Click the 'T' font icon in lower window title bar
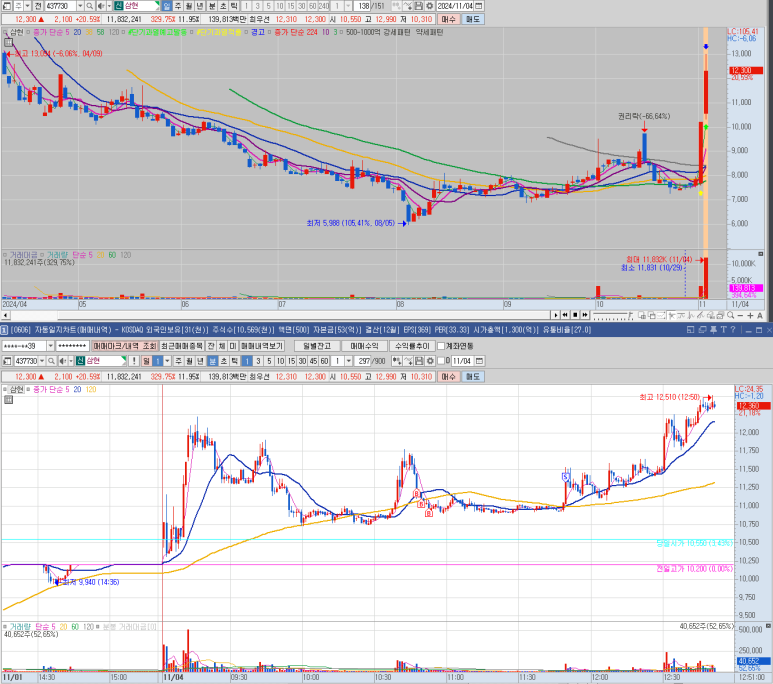This screenshot has width=773, height=684. (x=723, y=330)
